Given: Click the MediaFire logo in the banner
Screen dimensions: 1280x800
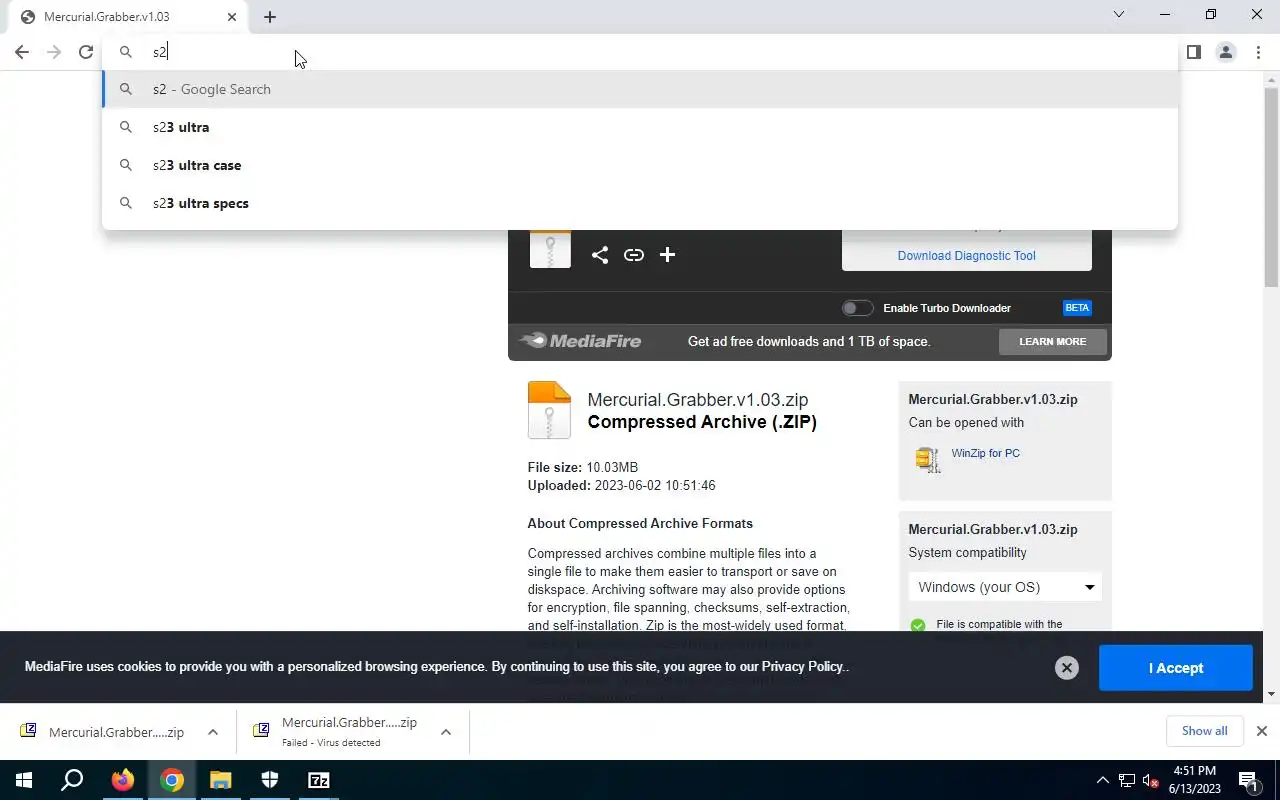Looking at the screenshot, I should pyautogui.click(x=581, y=341).
